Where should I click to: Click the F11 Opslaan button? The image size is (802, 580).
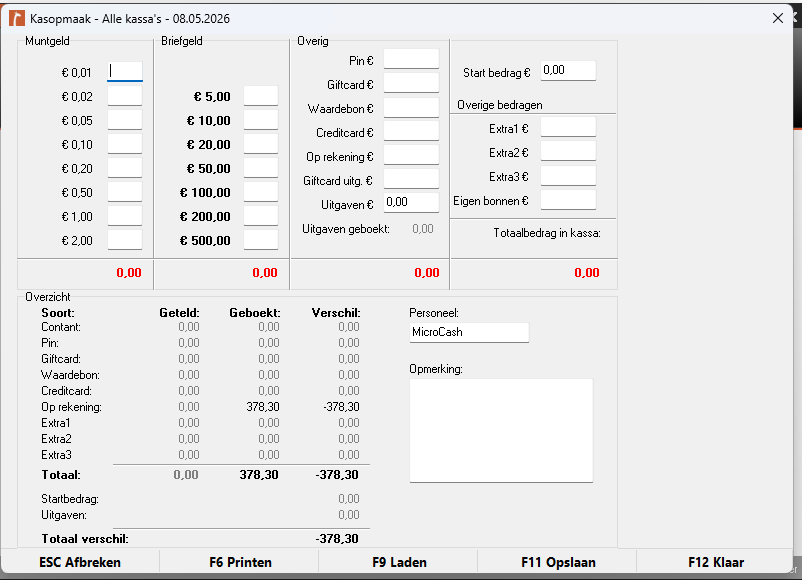[558, 562]
